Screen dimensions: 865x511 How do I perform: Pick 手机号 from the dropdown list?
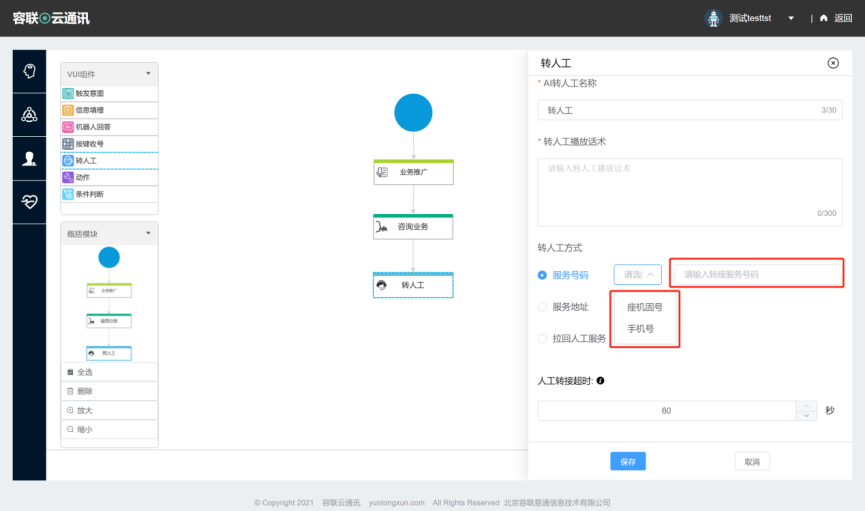point(644,329)
